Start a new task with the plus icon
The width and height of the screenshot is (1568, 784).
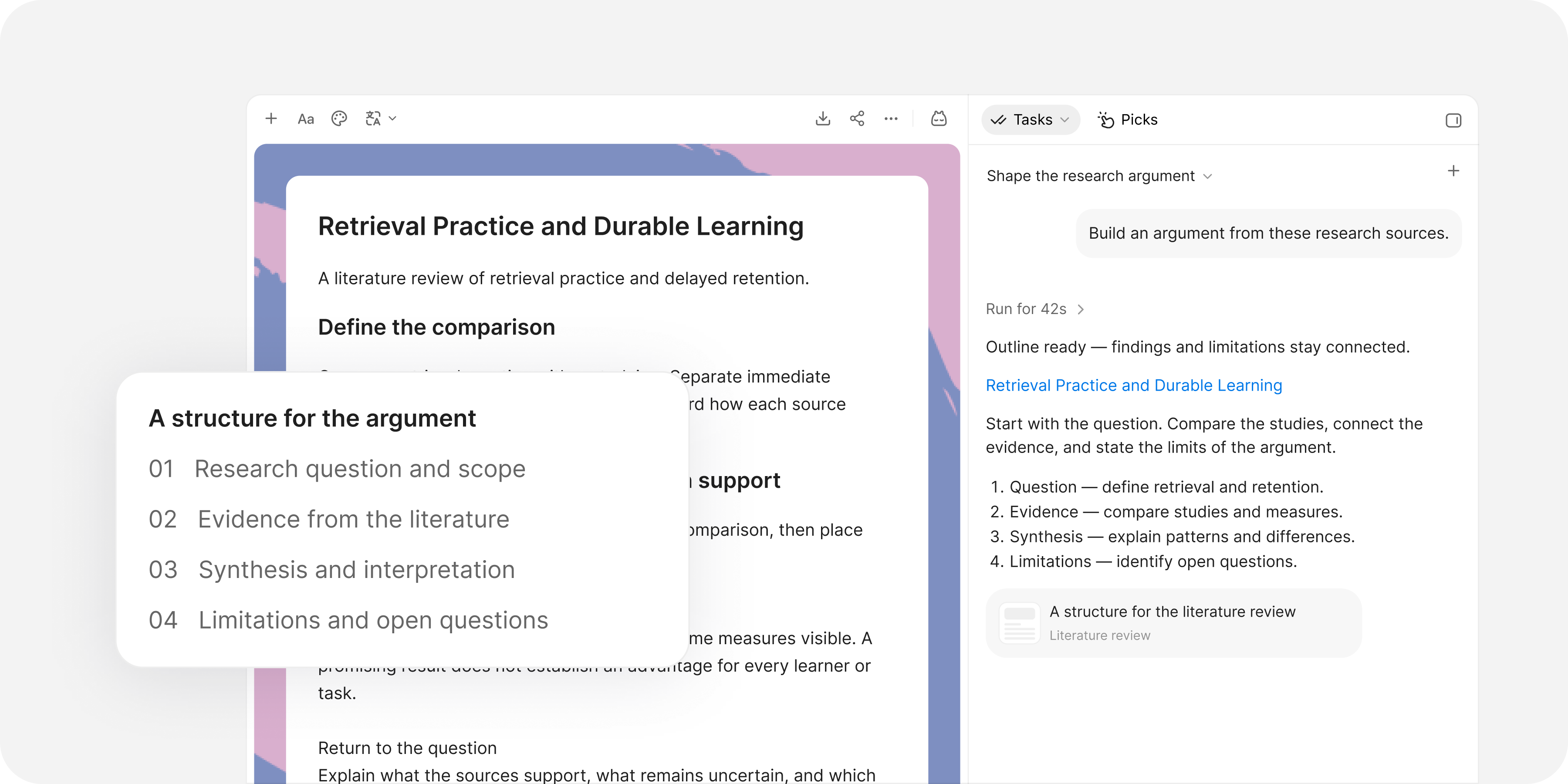(1453, 171)
